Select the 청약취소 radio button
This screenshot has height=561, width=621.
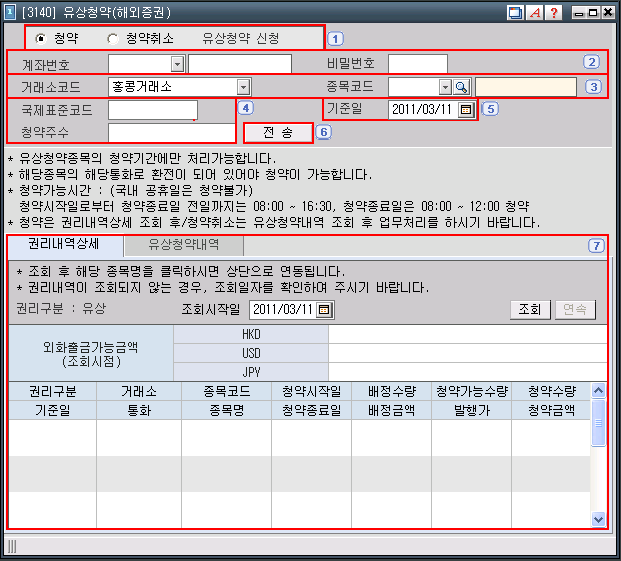113,38
